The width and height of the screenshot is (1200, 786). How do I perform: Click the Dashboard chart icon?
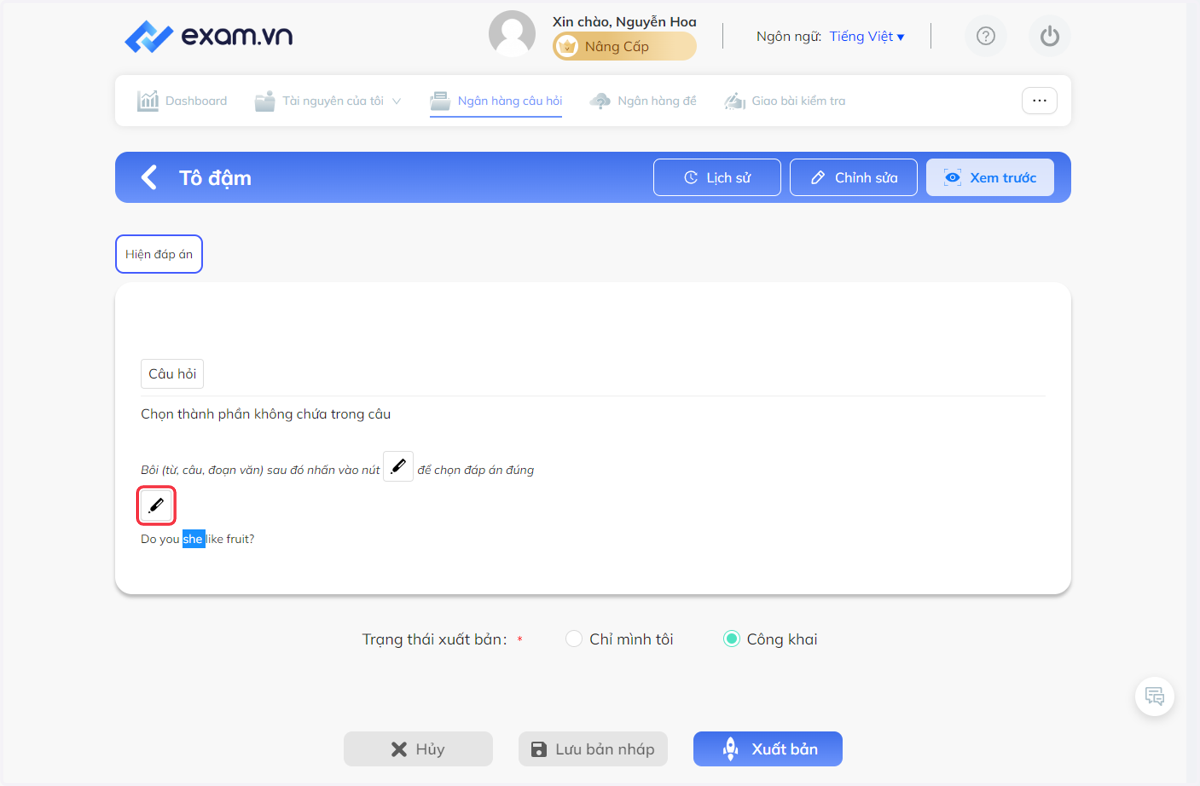point(148,101)
